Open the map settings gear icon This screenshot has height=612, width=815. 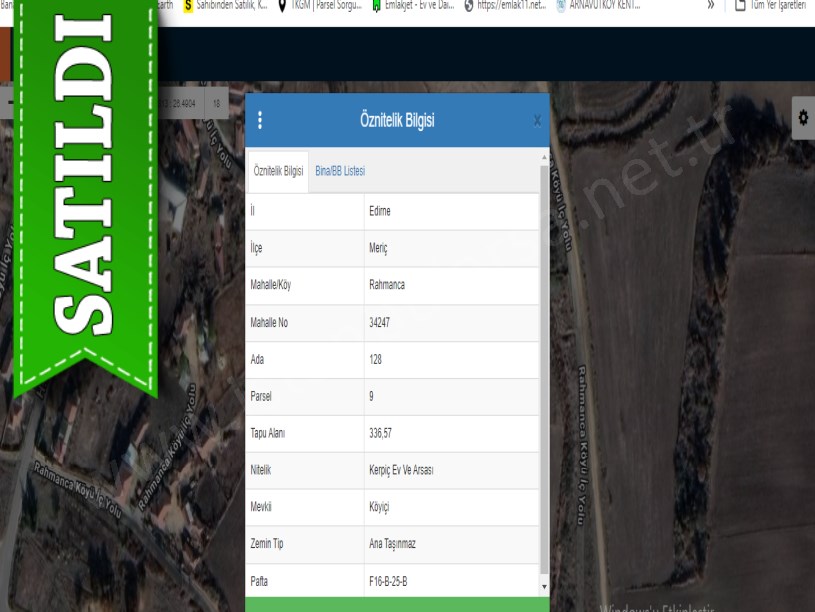802,118
